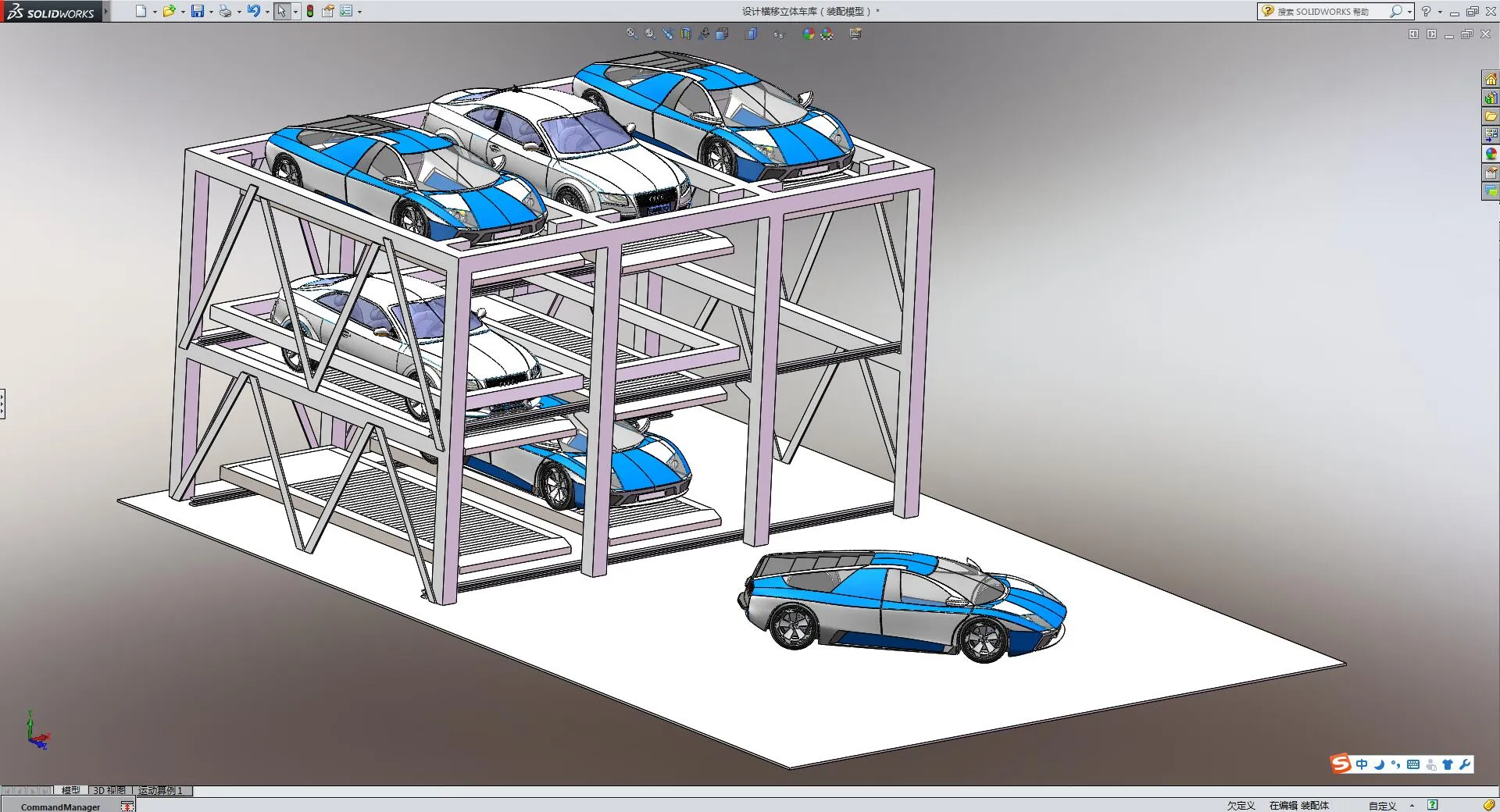Screen dimensions: 1500x812
Task: Click the Edit Appearance color ball icon
Action: click(x=808, y=34)
